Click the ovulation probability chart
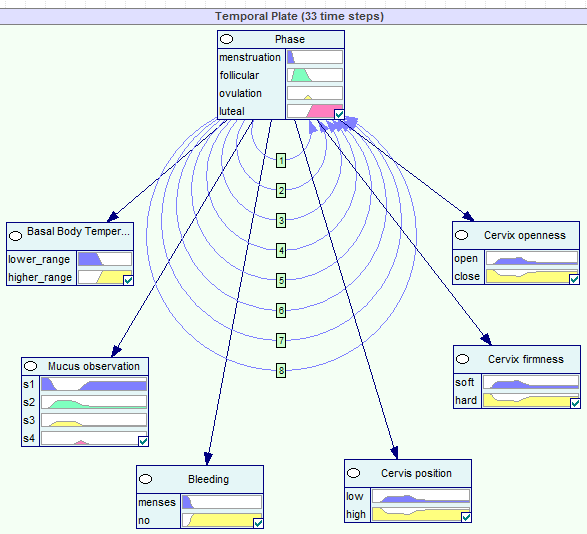Image resolution: width=587 pixels, height=534 pixels. pyautogui.click(x=315, y=93)
